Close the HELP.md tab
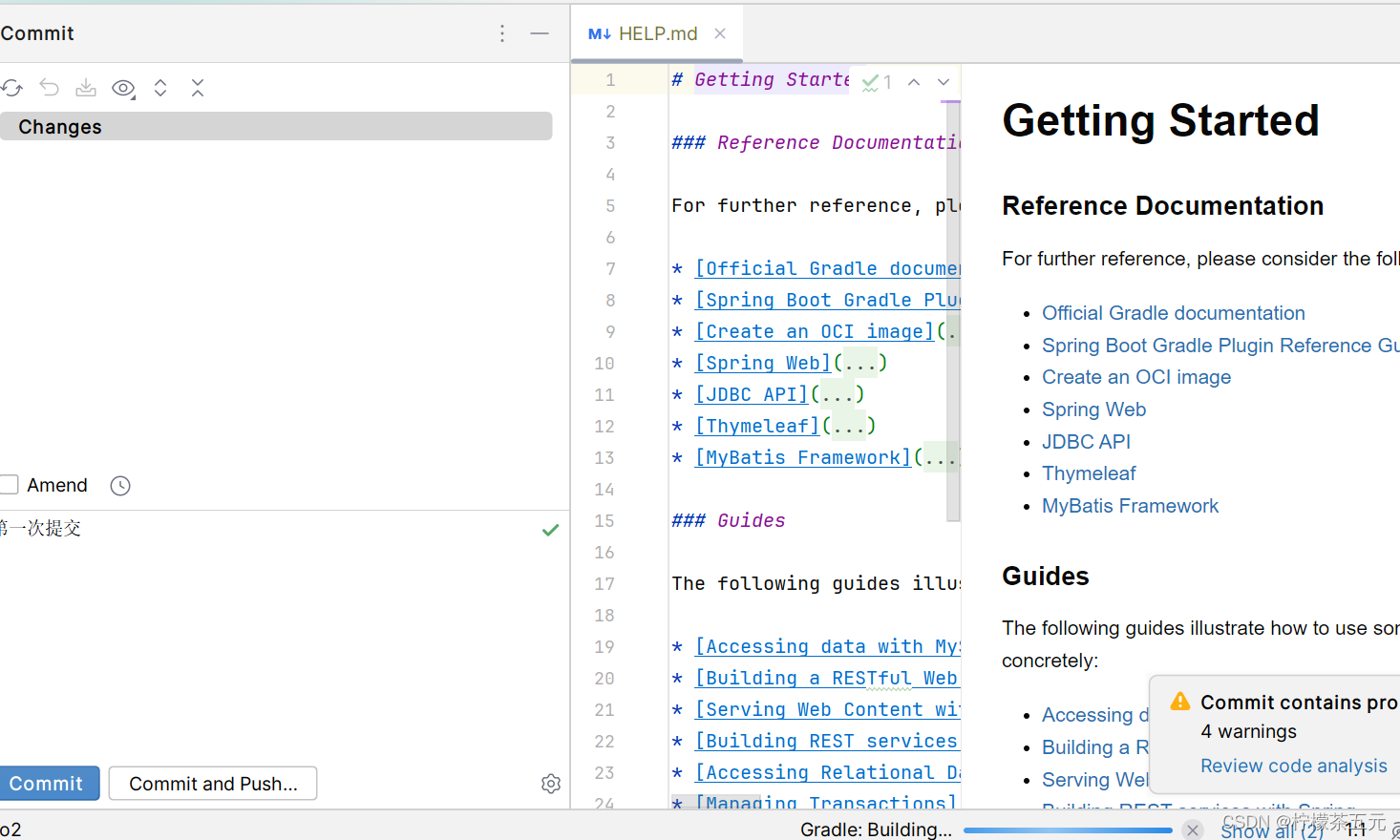 click(x=720, y=33)
